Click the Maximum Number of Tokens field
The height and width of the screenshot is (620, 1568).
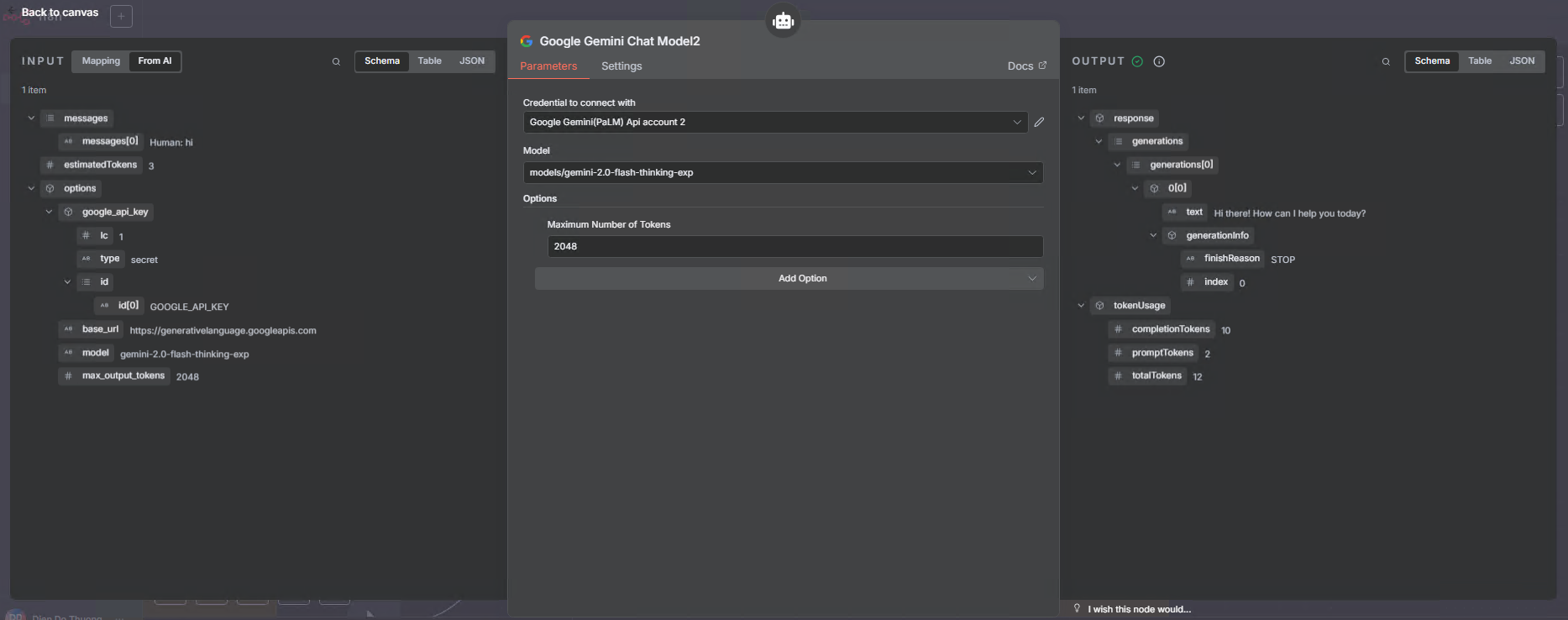[794, 247]
